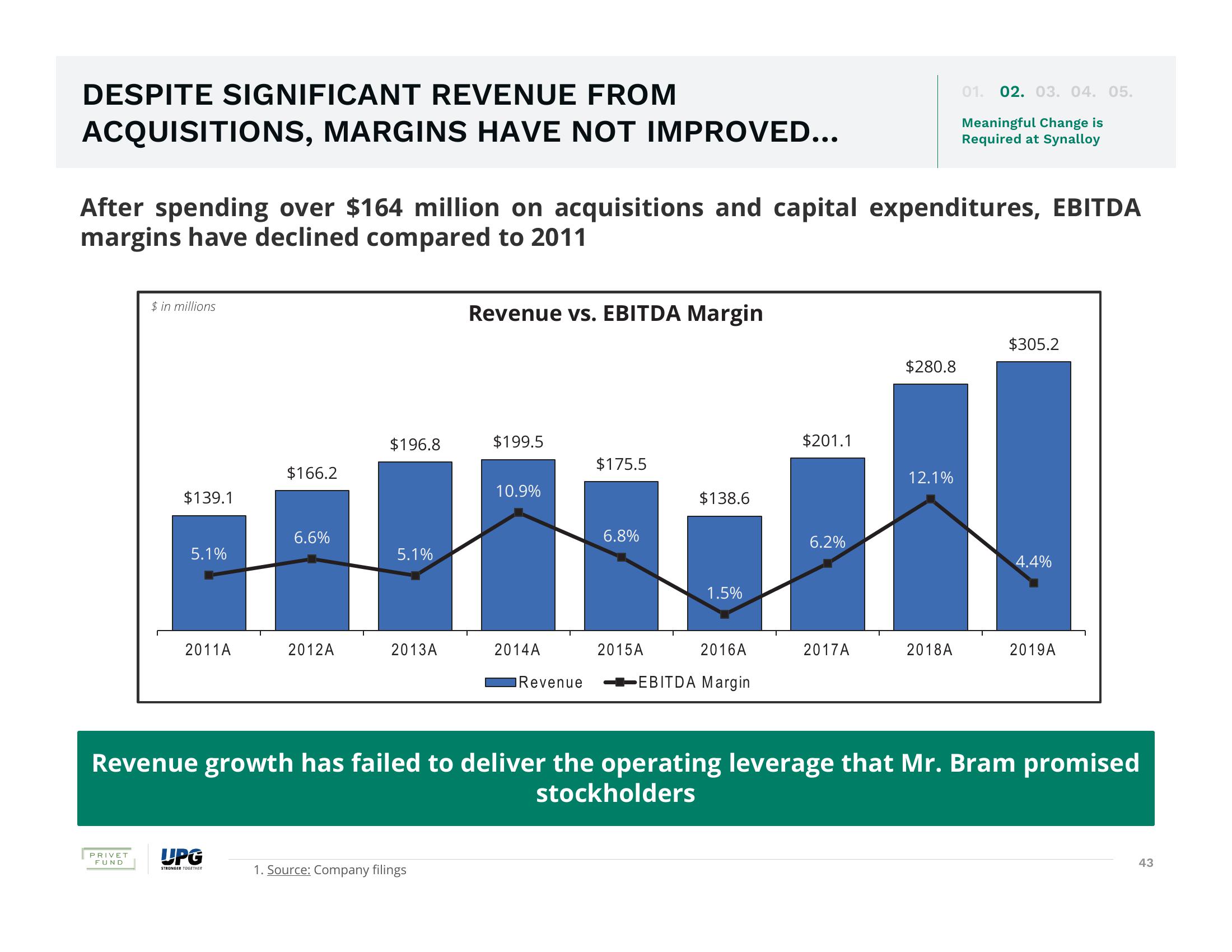Screen dimensions: 1232x952
Task: Click the 2018A EBITDA margin data point
Action: 931,499
